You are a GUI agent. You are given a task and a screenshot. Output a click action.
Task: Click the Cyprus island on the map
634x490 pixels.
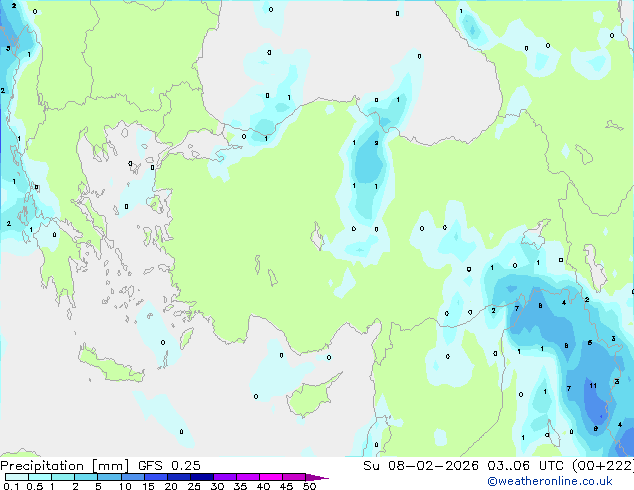(311, 398)
